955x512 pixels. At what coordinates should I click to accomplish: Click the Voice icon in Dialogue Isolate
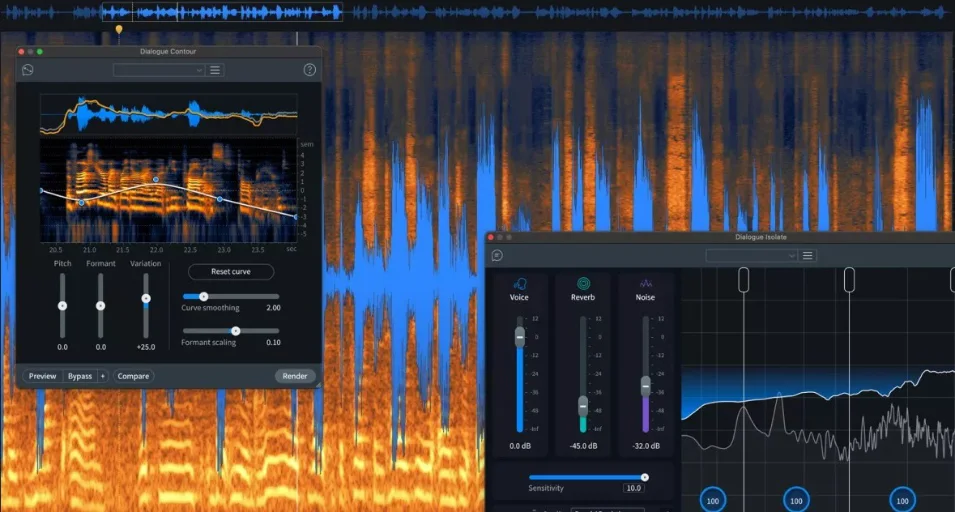point(520,284)
